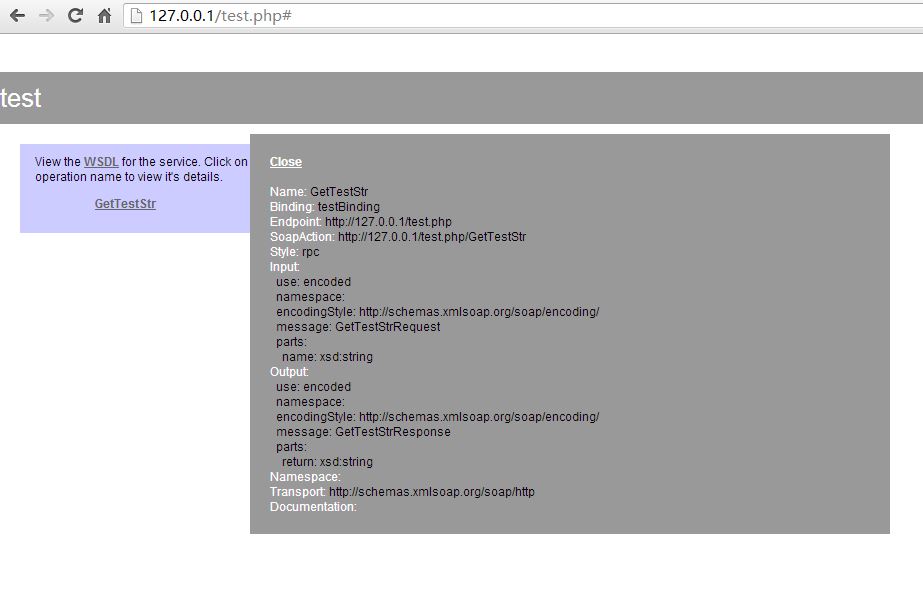This screenshot has width=923, height=600.
Task: Close the operation details panel
Action: pyautogui.click(x=285, y=162)
